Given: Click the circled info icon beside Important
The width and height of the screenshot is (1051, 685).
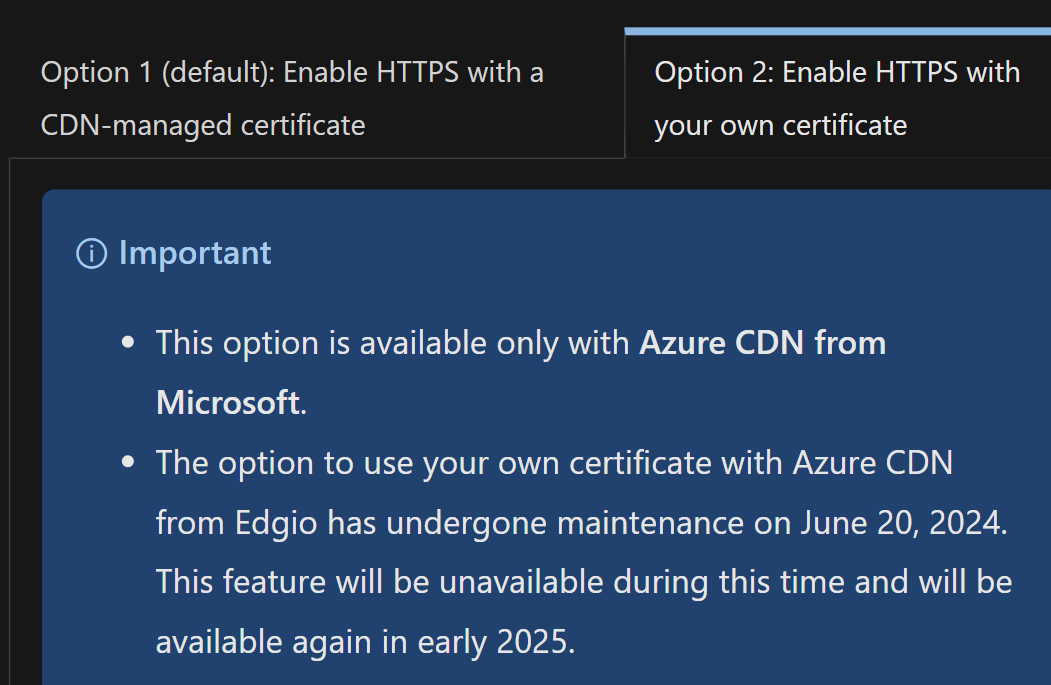Looking at the screenshot, I should click(x=90, y=253).
